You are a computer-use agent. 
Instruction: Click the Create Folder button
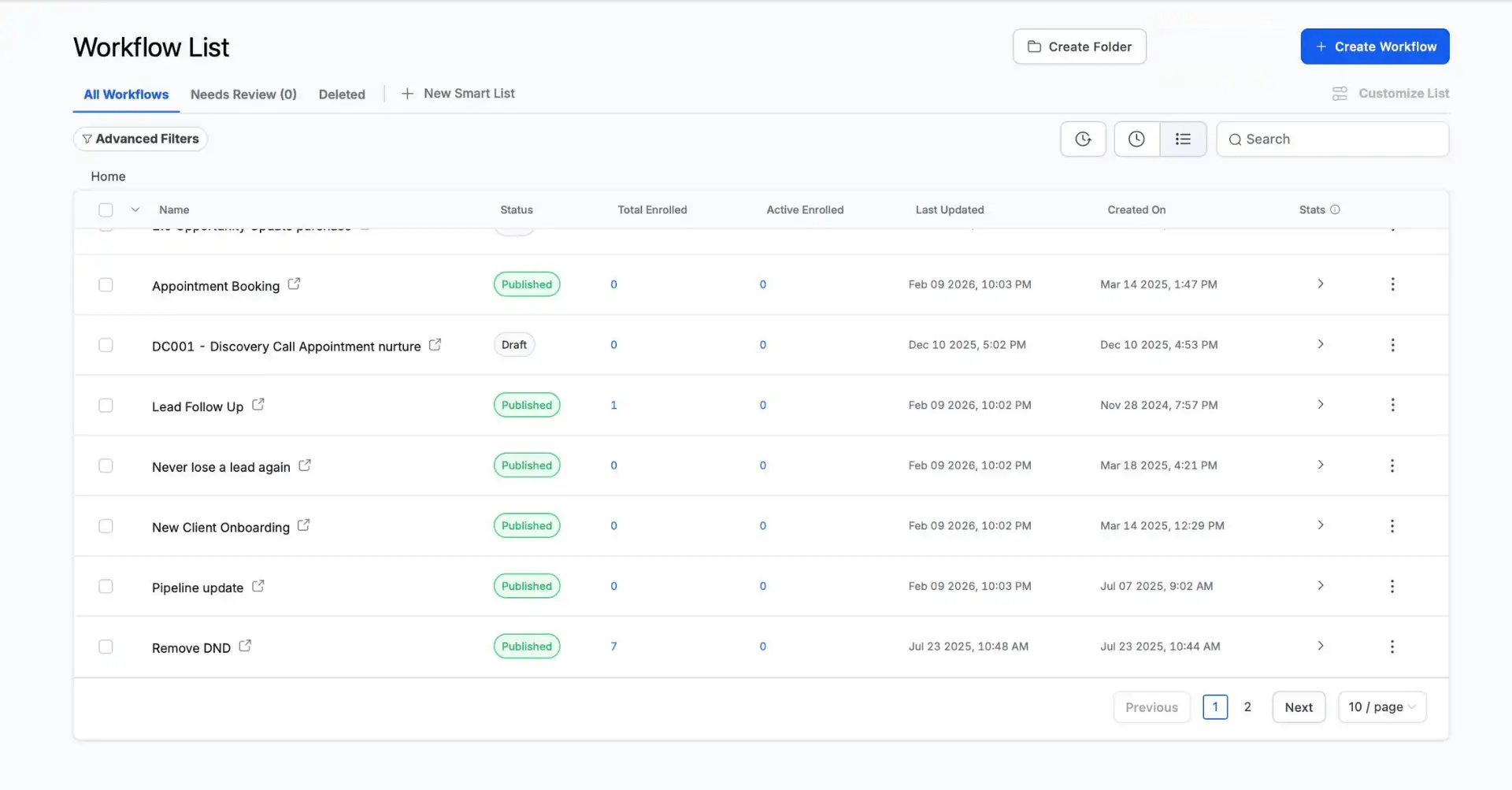[x=1079, y=46]
